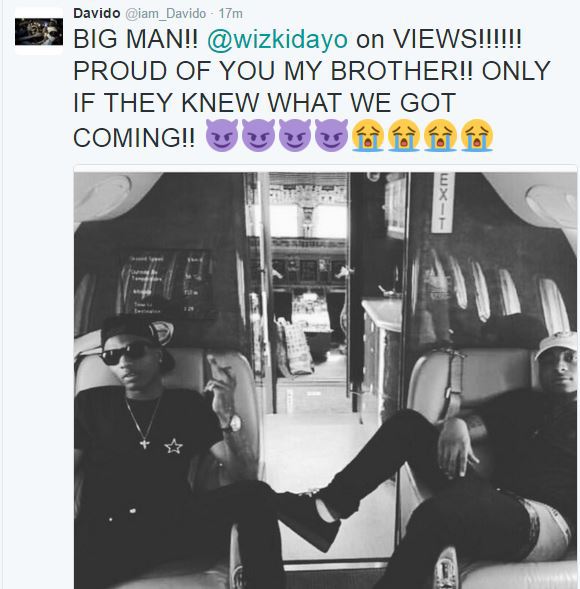The width and height of the screenshot is (580, 589).
Task: Click the word 'VIEWS!!!!!!' in the tweet
Action: coord(457,39)
